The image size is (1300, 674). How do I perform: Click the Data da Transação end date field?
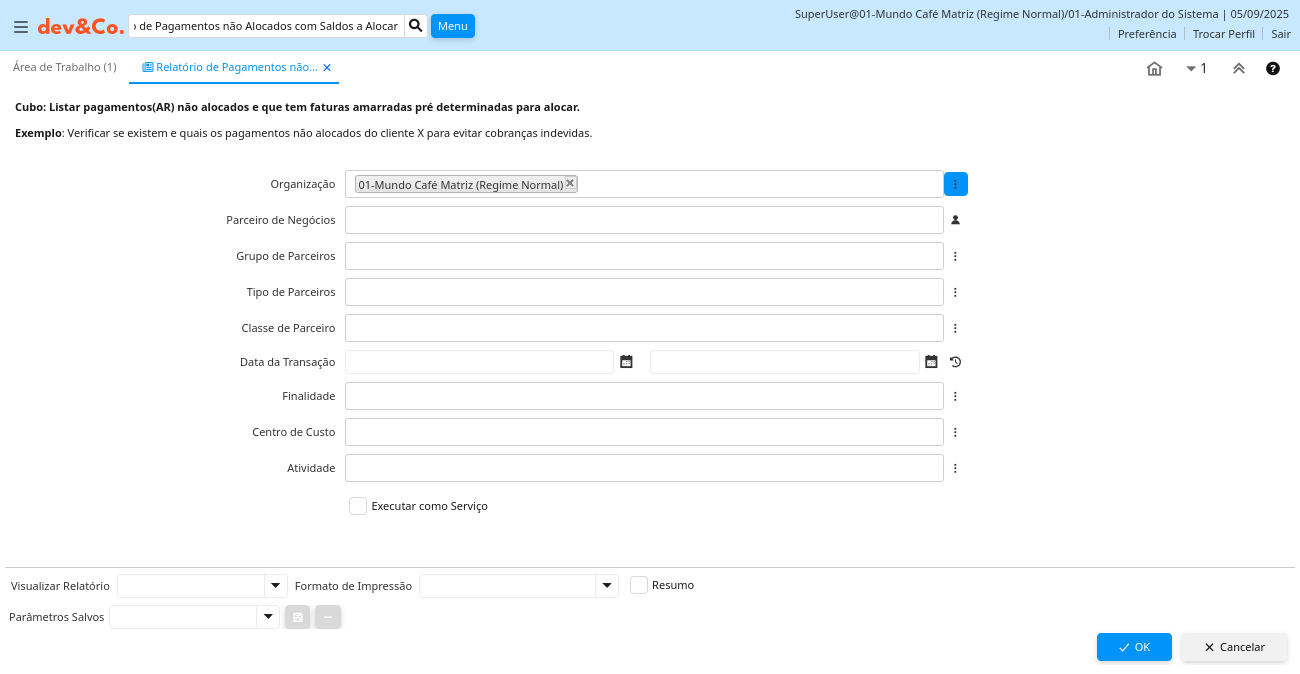(x=784, y=362)
